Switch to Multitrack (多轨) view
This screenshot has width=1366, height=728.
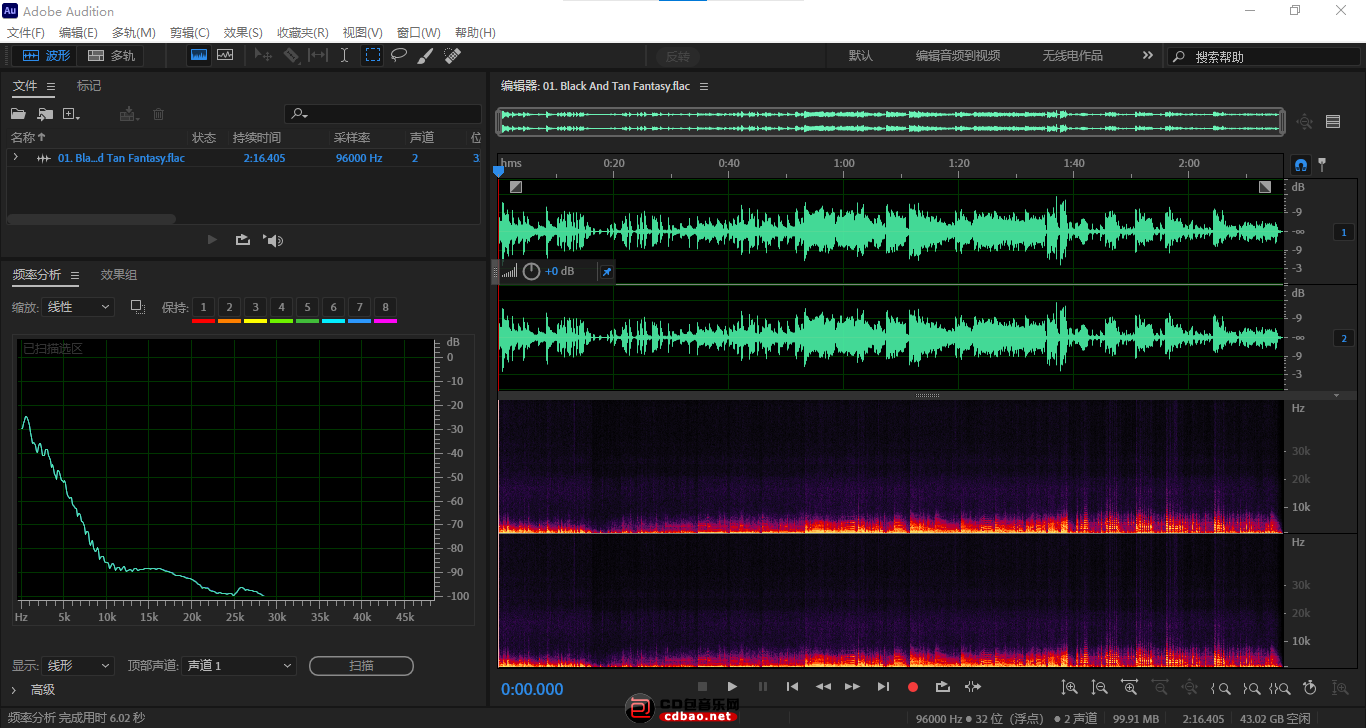112,56
